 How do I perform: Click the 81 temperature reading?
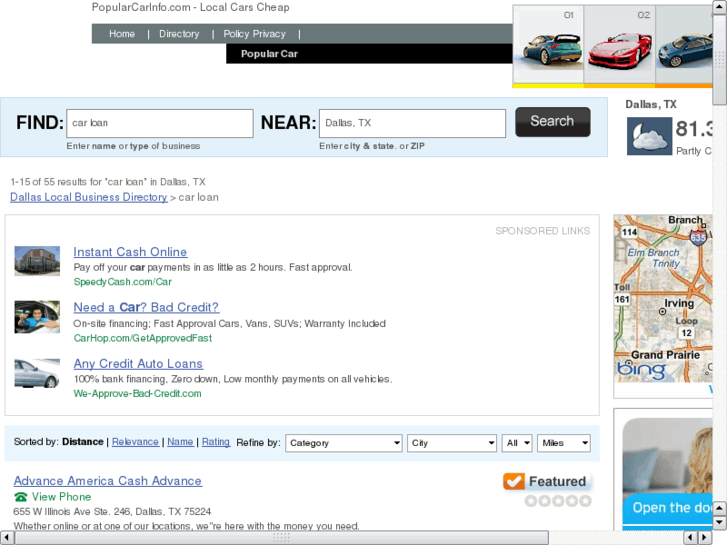tap(694, 129)
